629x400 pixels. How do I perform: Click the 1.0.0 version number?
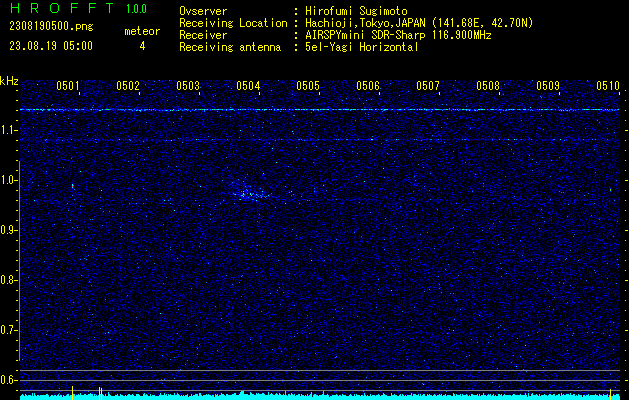(136, 9)
